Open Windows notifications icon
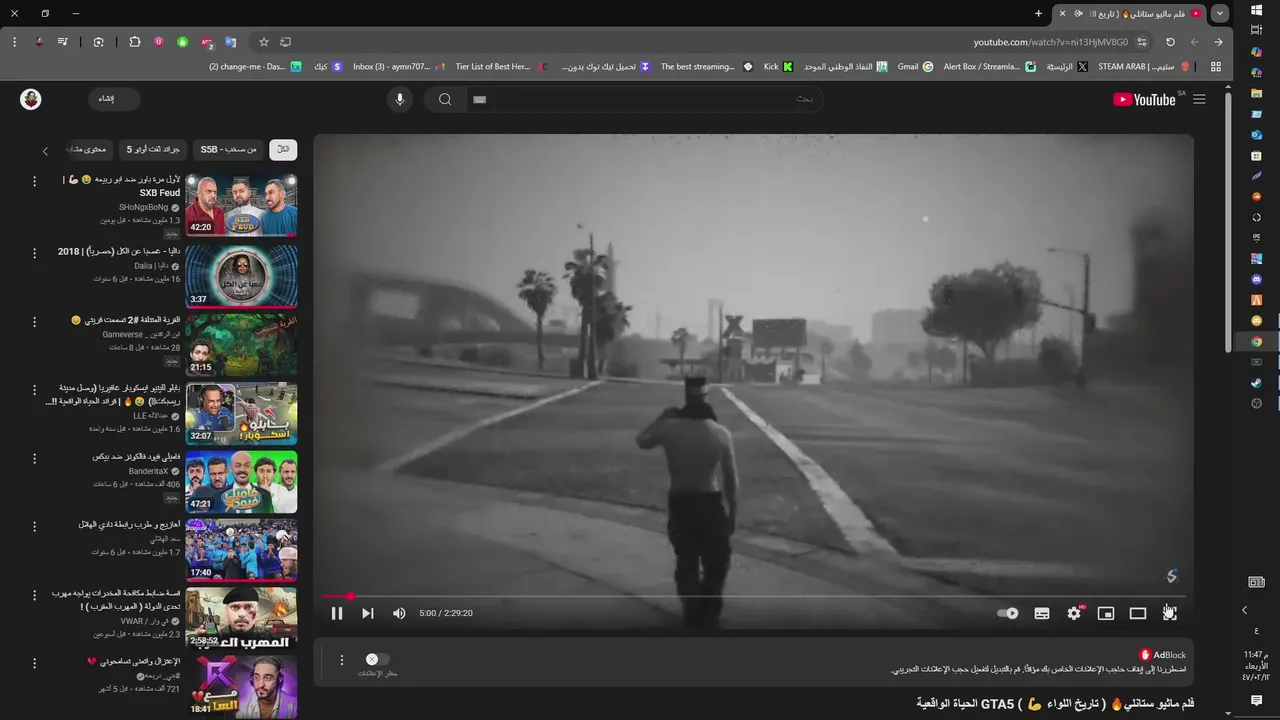1280x720 pixels. 1257,701
